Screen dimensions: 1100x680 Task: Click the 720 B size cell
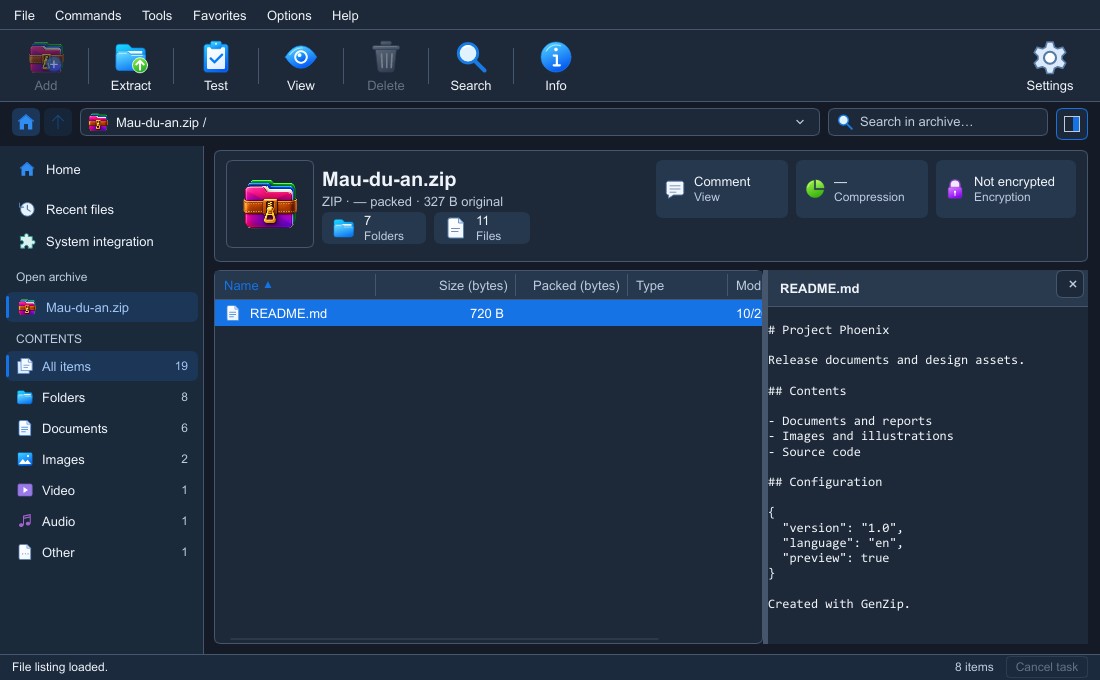486,314
